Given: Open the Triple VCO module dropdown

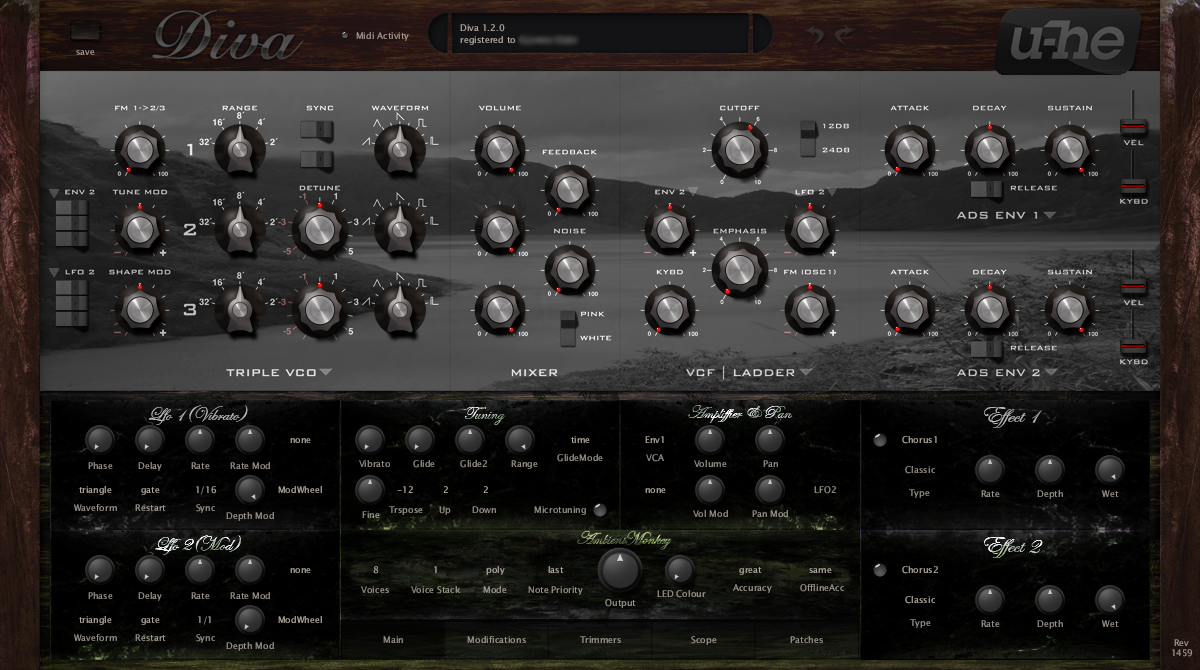Looking at the screenshot, I should coord(326,373).
